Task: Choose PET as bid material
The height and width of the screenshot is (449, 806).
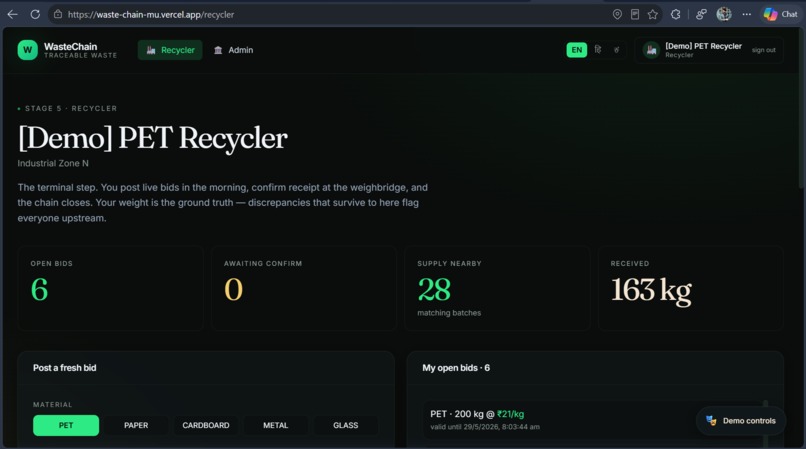Action: 66,425
